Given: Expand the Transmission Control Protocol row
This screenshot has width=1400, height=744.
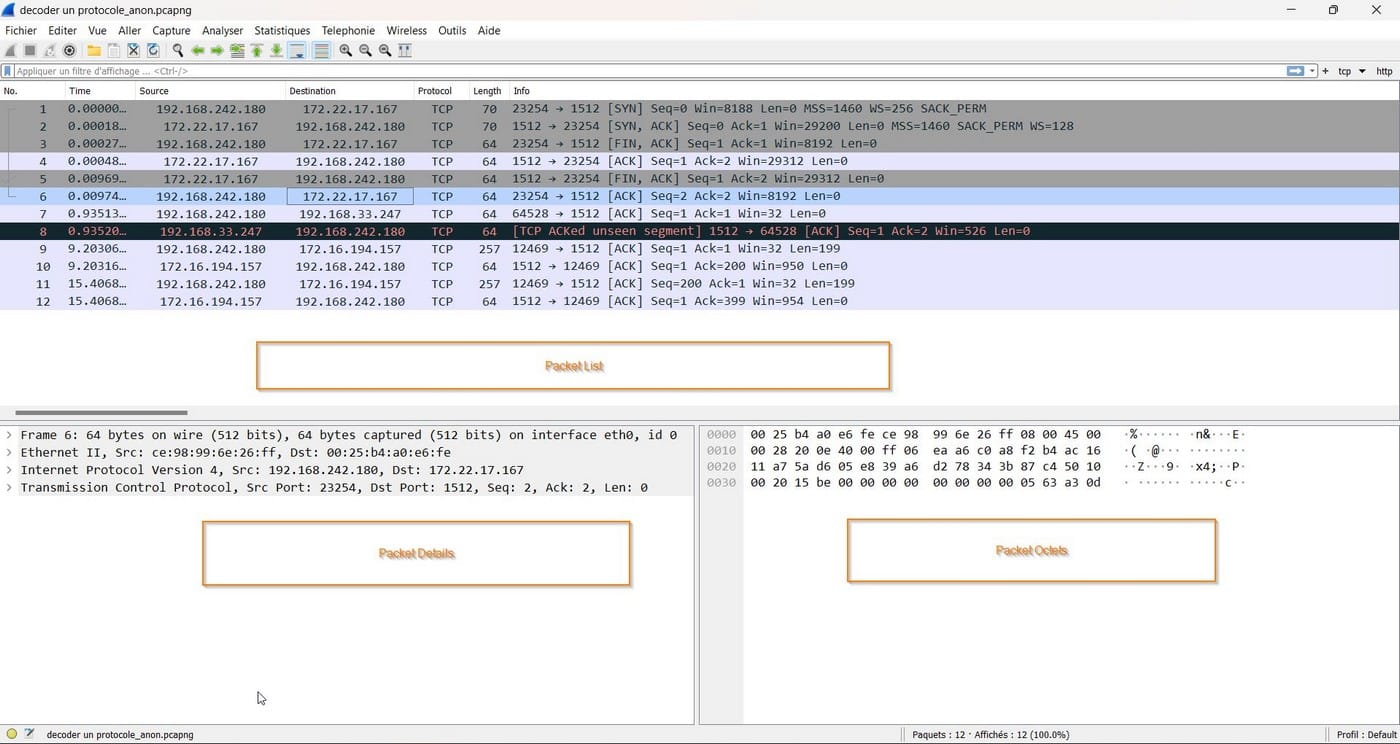Looking at the screenshot, I should 10,488.
